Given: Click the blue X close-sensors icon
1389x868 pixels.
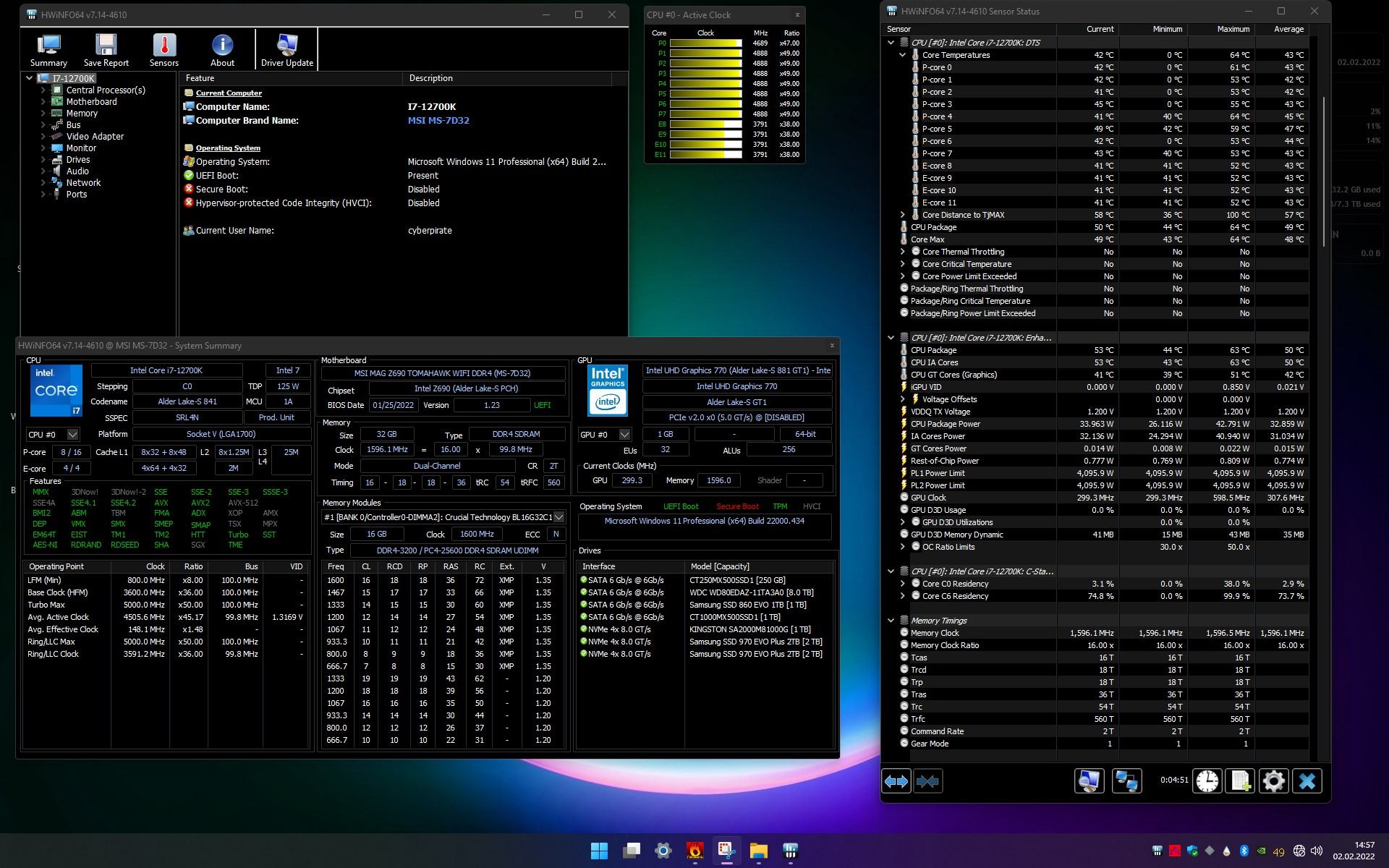Looking at the screenshot, I should (x=1307, y=781).
